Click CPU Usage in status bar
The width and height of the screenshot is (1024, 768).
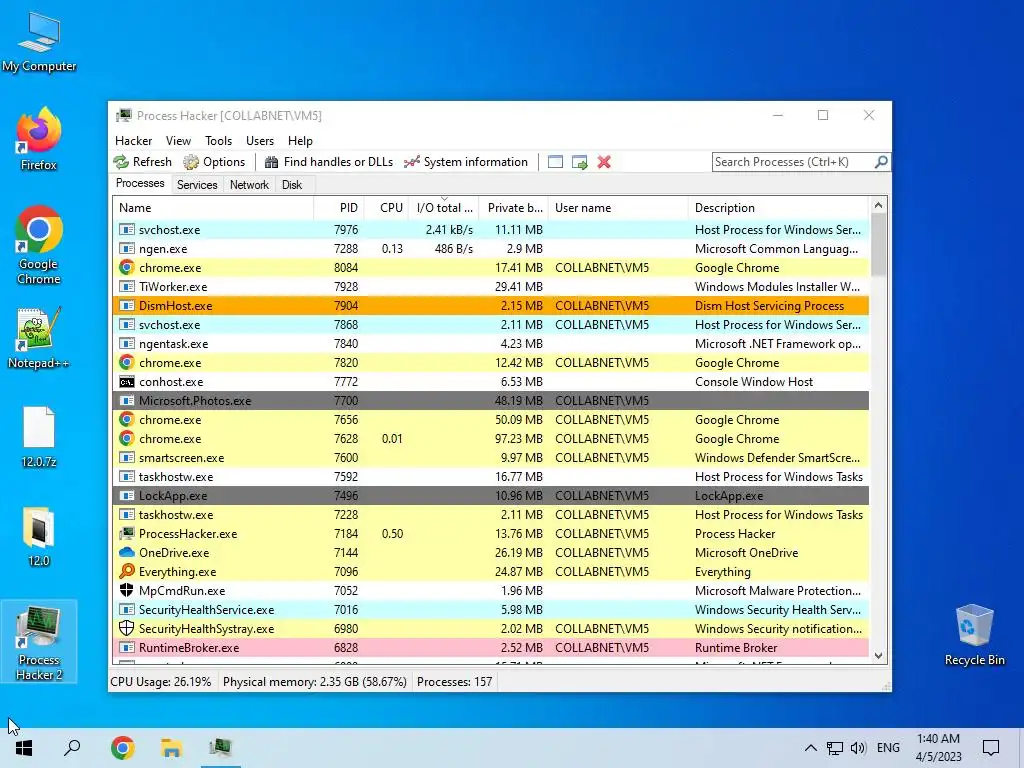point(161,682)
